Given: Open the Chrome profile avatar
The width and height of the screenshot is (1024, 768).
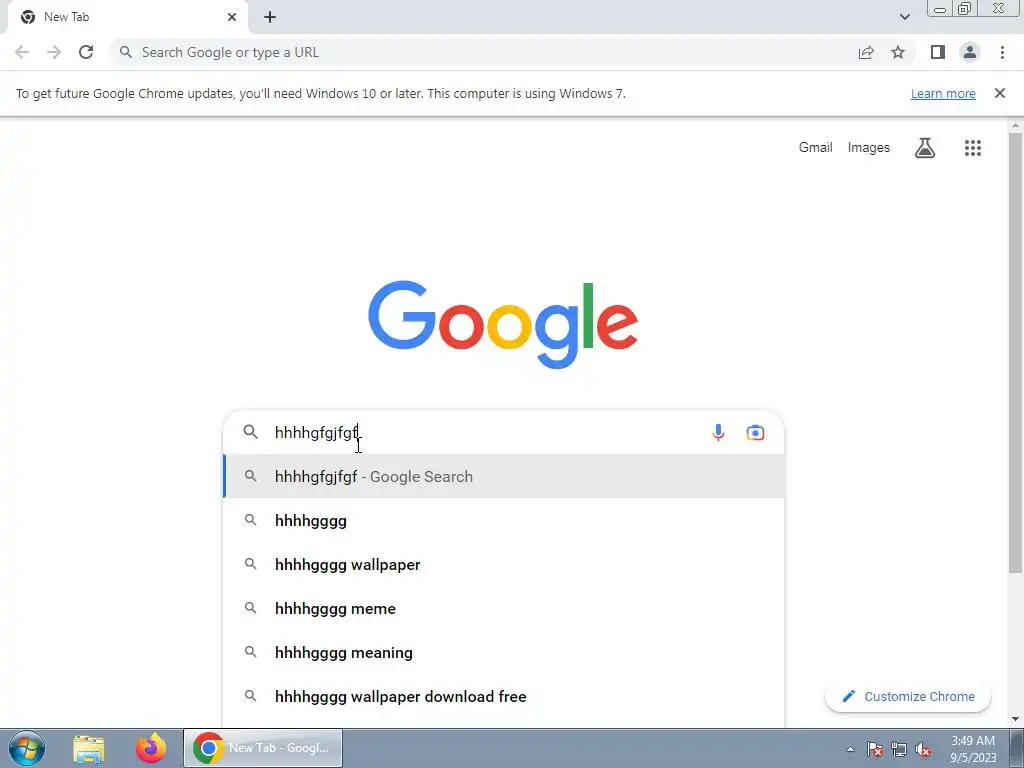Looking at the screenshot, I should click(x=970, y=52).
